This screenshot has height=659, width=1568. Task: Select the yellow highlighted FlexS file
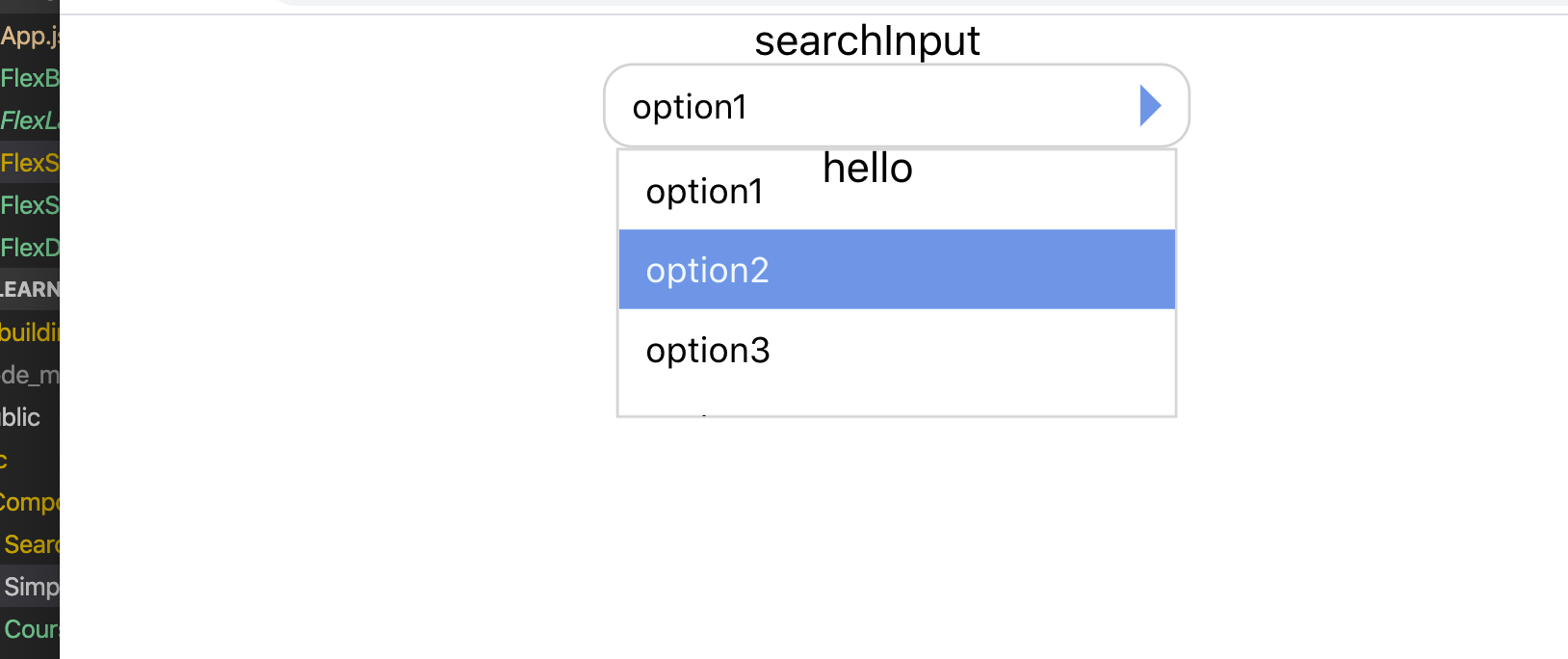30,163
